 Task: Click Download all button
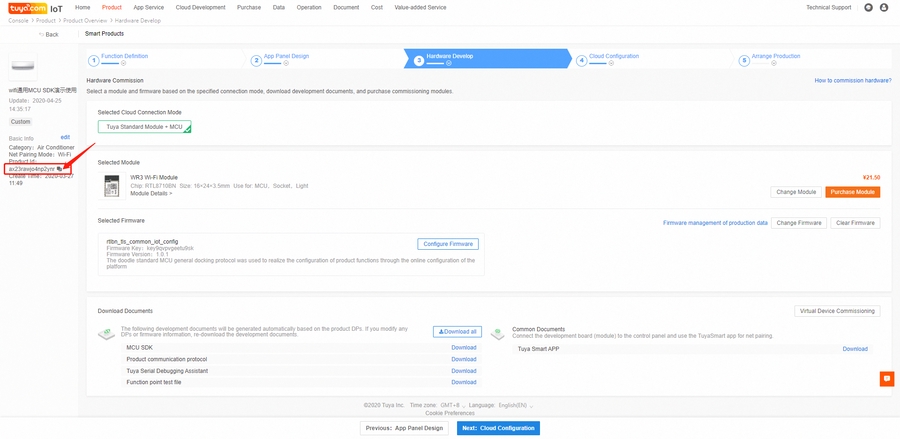pos(457,332)
